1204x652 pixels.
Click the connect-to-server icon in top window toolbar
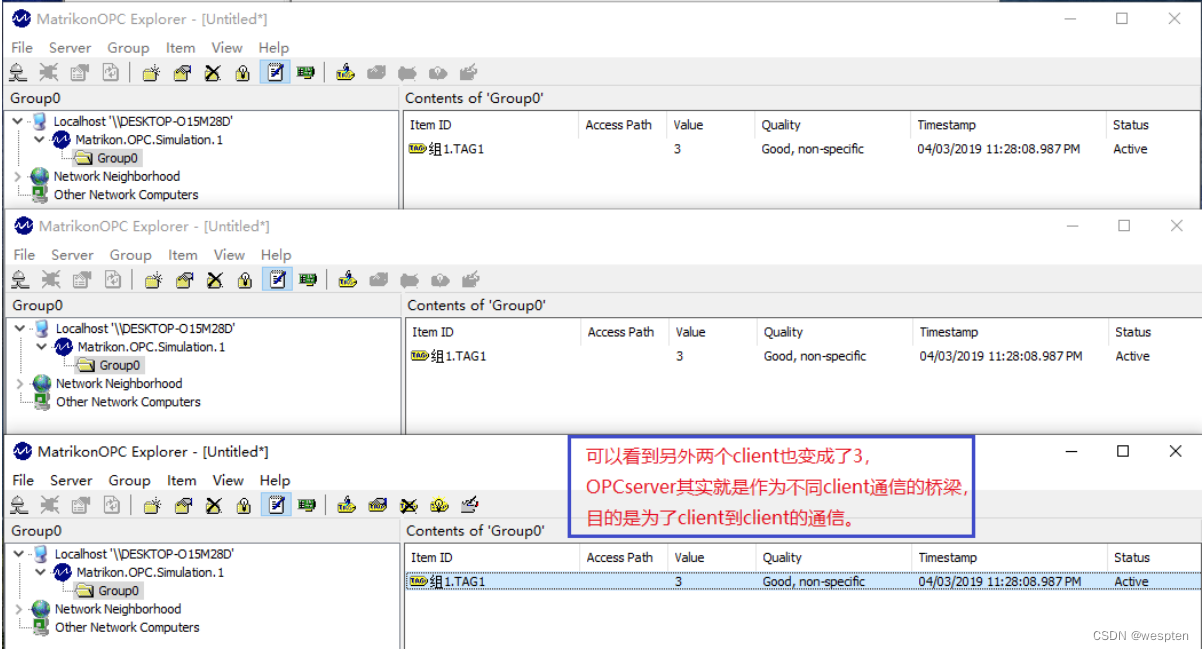click(17, 72)
